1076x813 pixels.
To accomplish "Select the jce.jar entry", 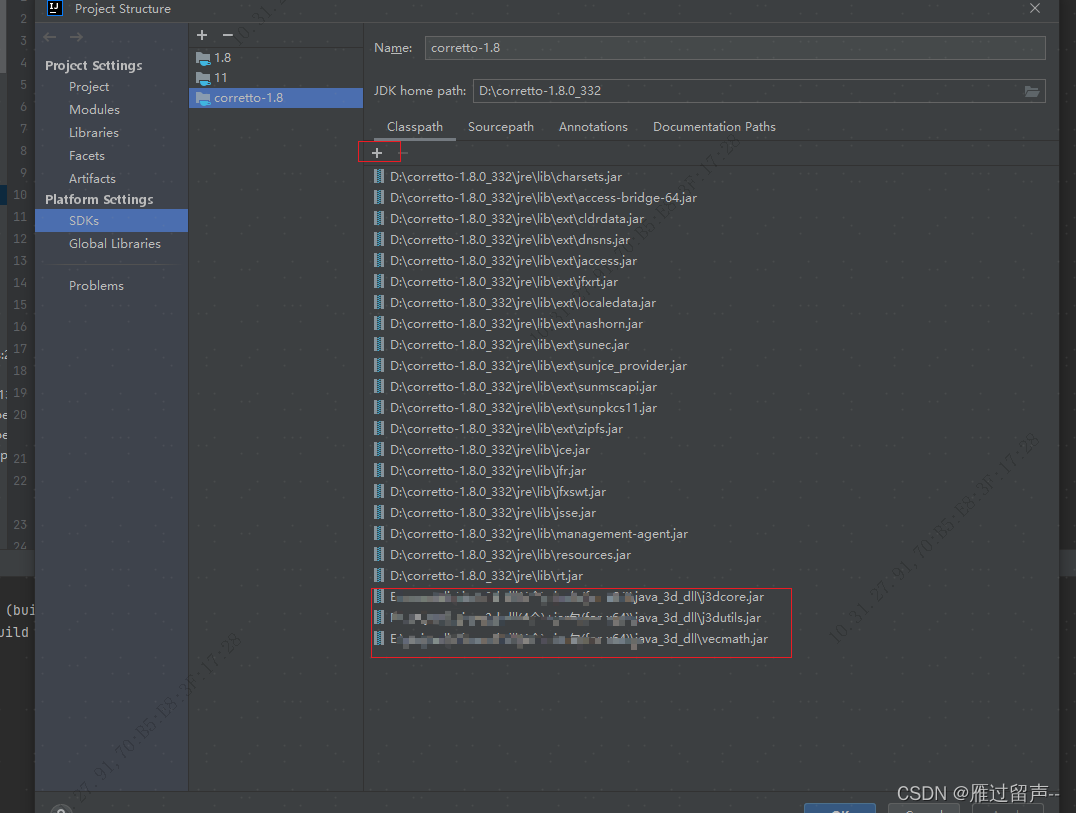I will [711, 449].
